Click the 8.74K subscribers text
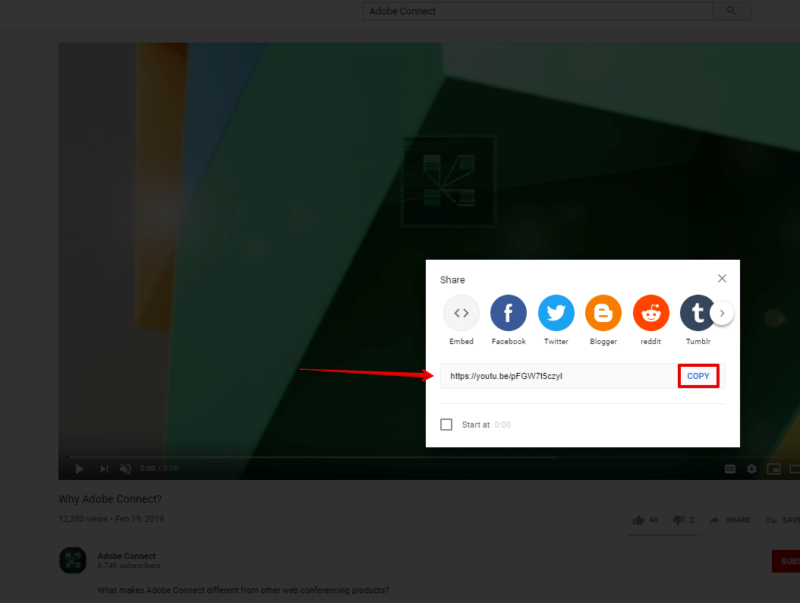Viewport: 800px width, 603px height. [x=129, y=566]
